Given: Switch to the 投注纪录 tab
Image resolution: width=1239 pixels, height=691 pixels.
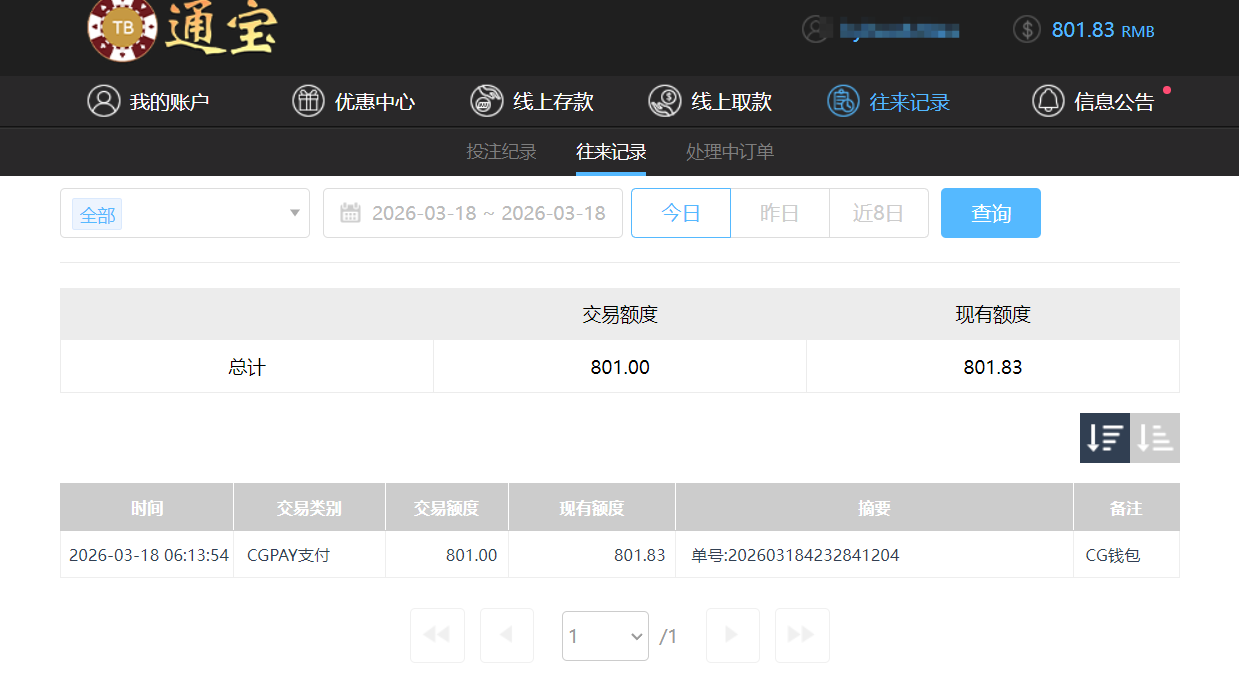Looking at the screenshot, I should point(502,152).
